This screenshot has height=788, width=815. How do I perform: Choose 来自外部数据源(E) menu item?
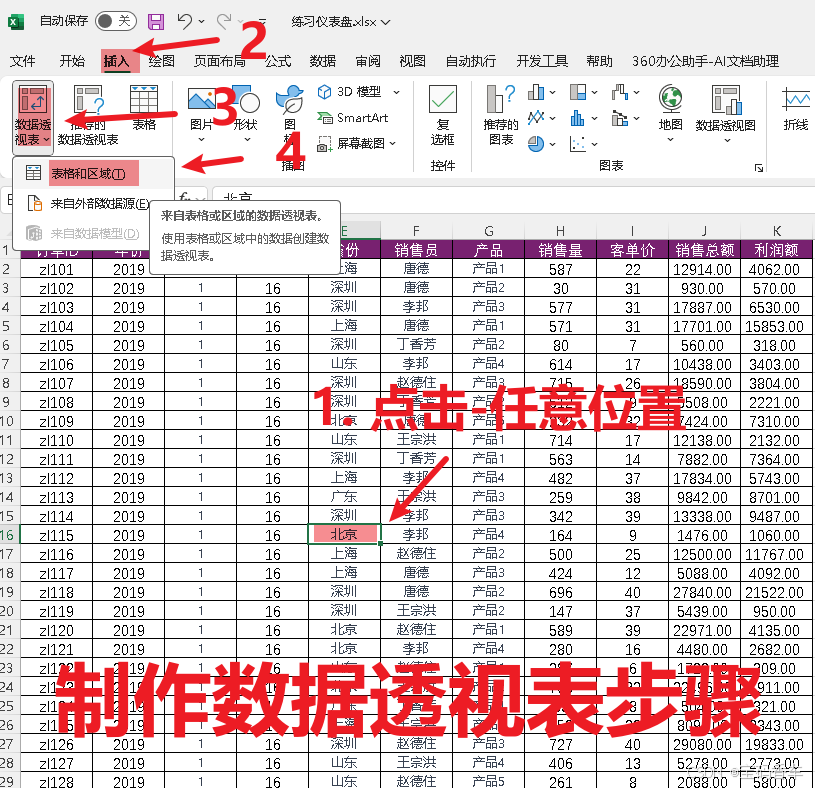[93, 203]
